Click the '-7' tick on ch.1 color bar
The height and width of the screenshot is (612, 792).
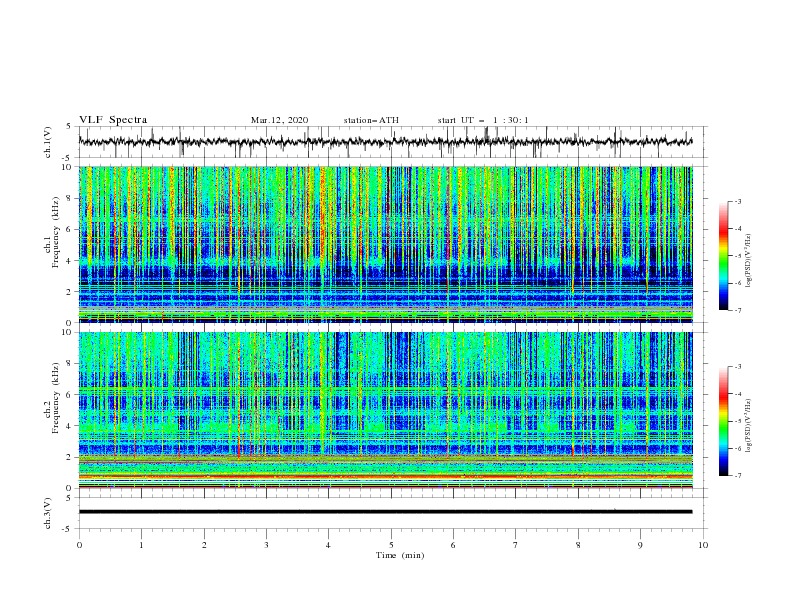tap(737, 310)
